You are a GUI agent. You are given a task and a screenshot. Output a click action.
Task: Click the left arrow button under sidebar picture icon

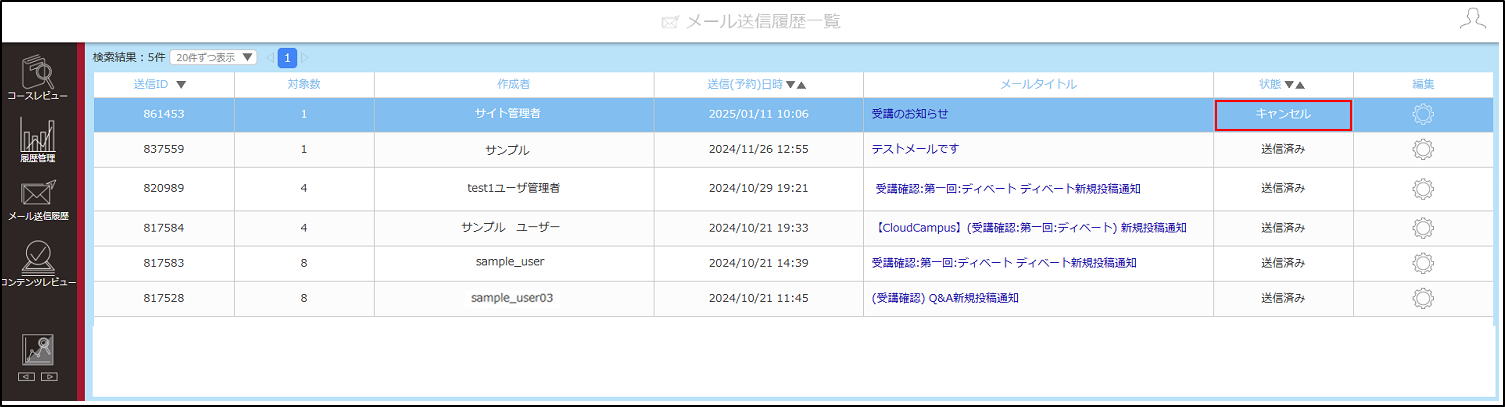[27, 377]
